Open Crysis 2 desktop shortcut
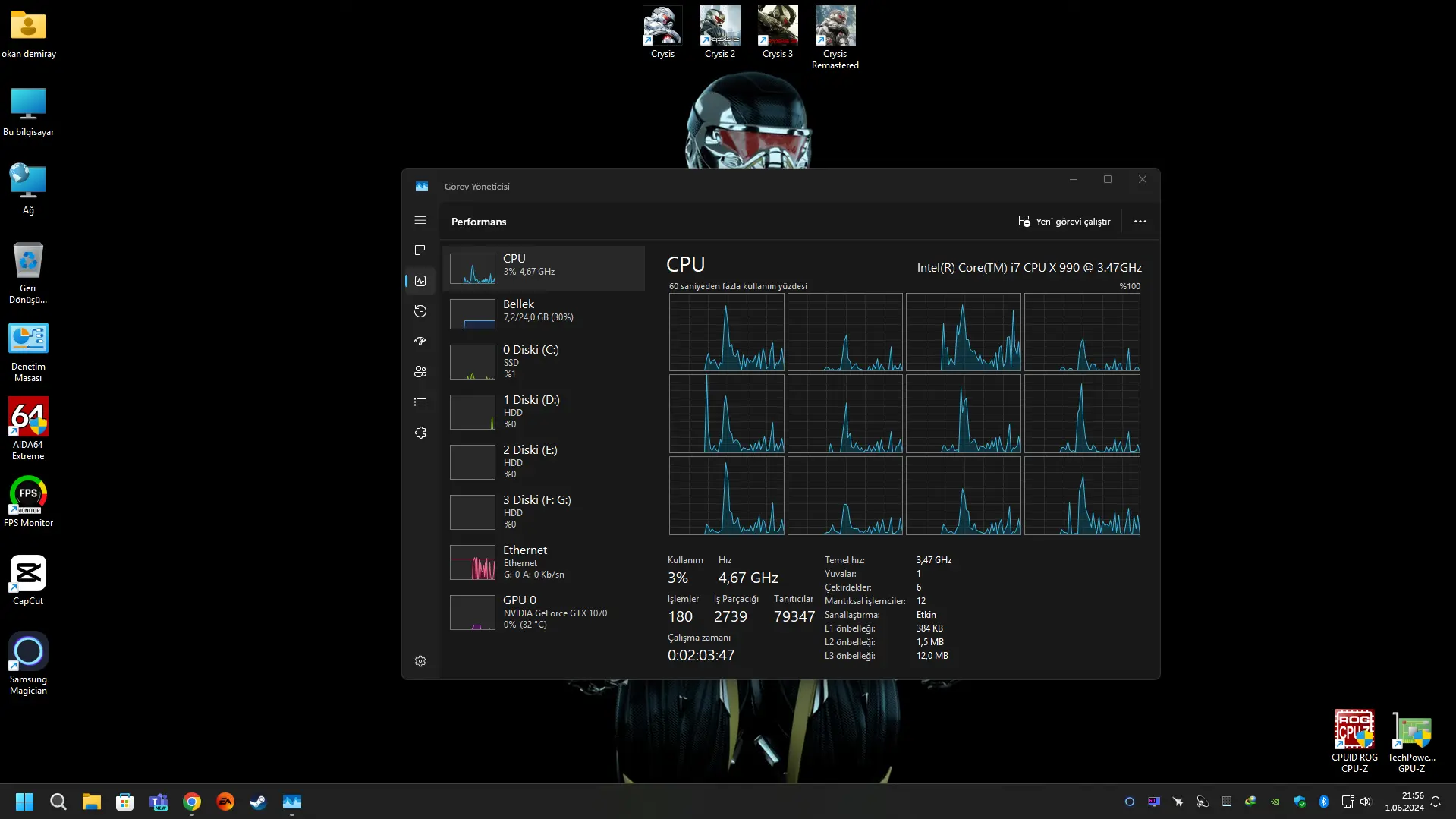The height and width of the screenshot is (819, 1456). coord(720,33)
